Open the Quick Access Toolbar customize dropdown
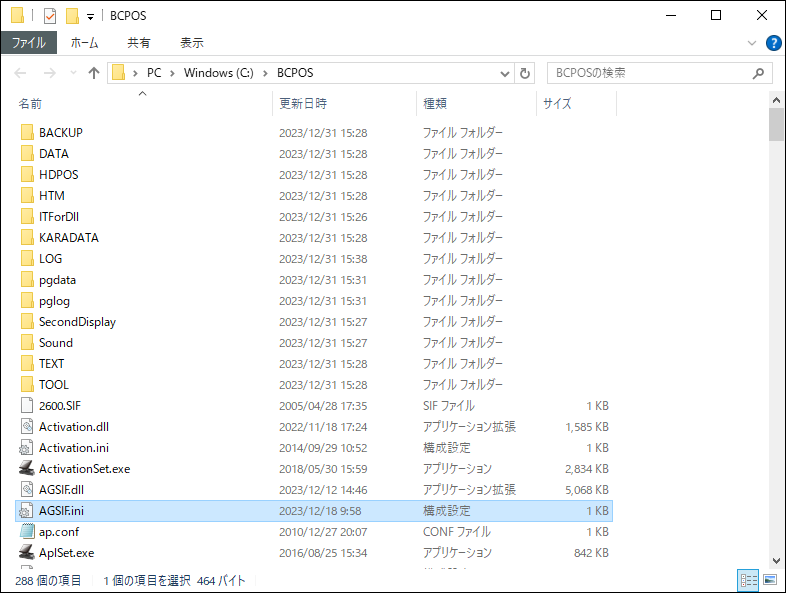The height and width of the screenshot is (593, 786). pos(91,16)
